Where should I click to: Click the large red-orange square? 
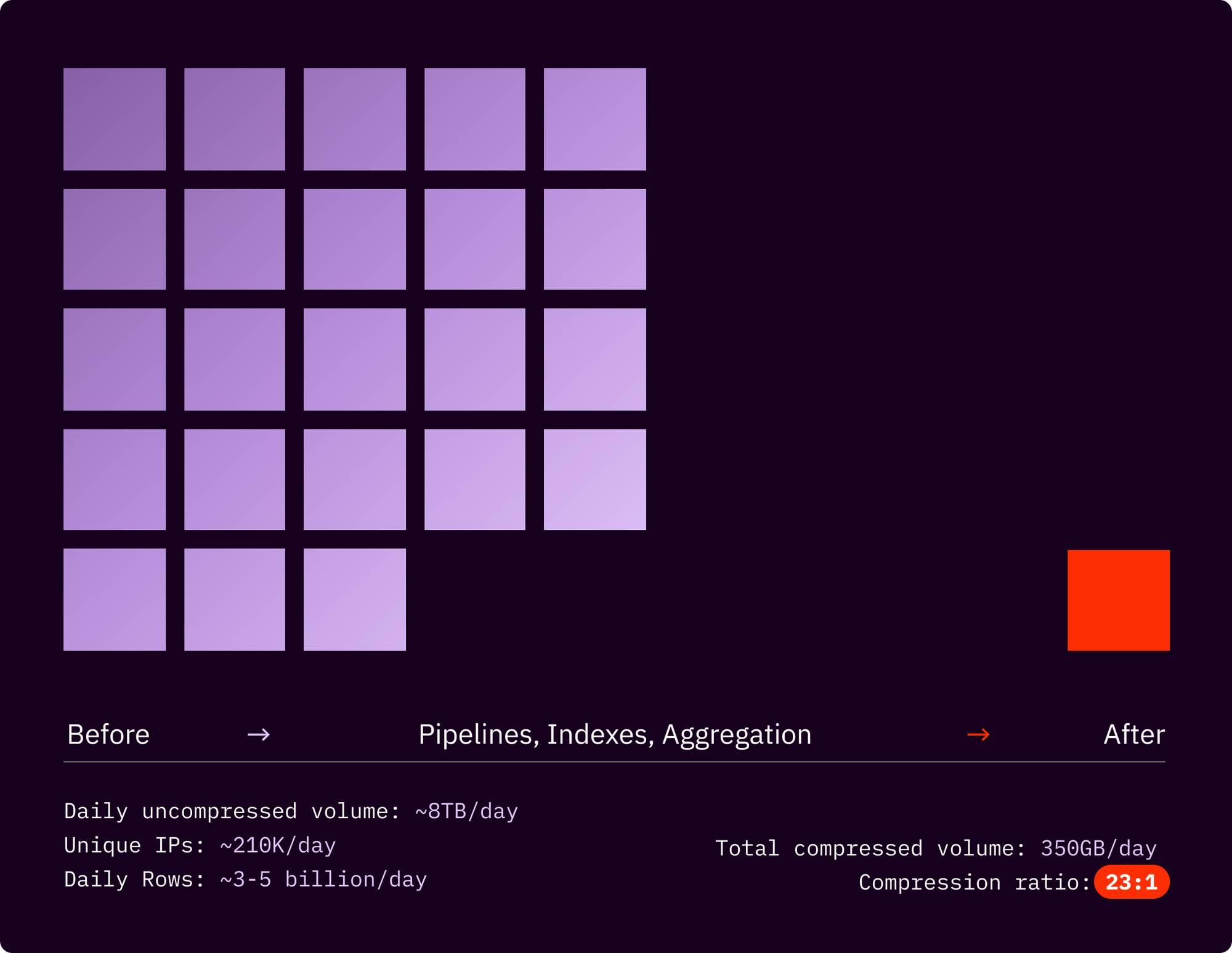point(1118,600)
